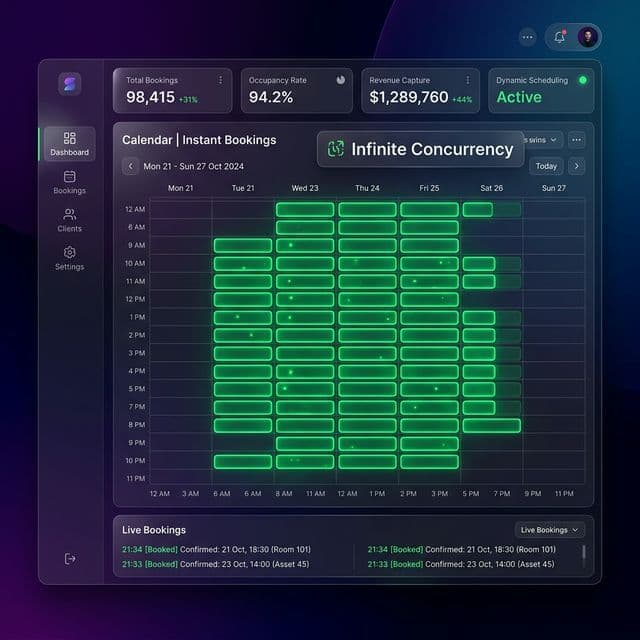The height and width of the screenshot is (640, 640).
Task: Click the +44% revenue change
Action: (462, 100)
